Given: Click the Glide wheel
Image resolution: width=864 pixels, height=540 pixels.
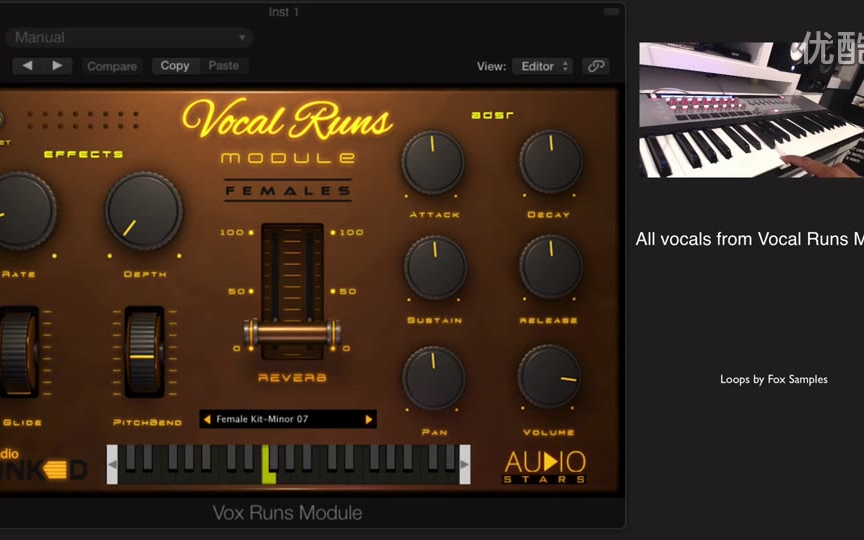Looking at the screenshot, I should (19, 352).
